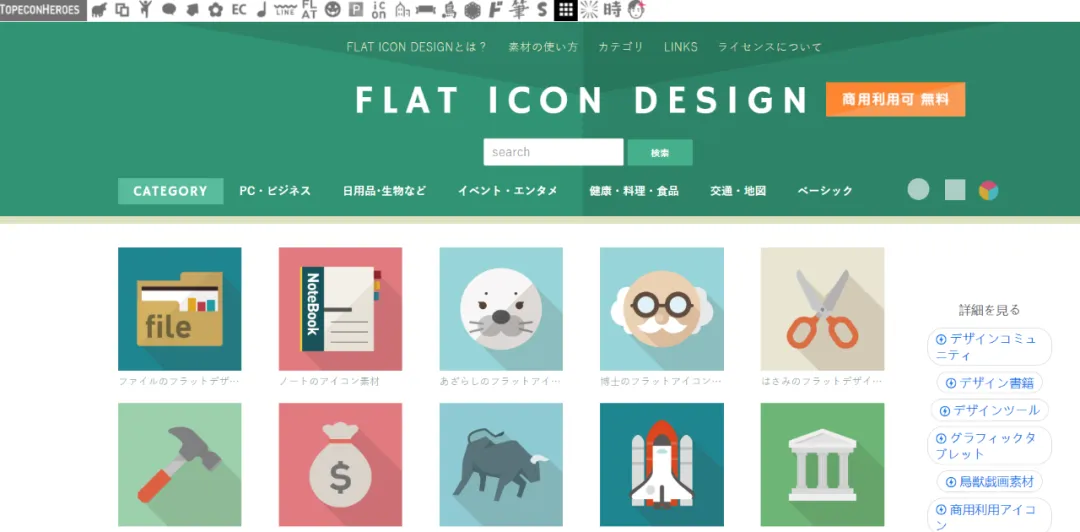Open the bank building icon thumbnail

[822, 464]
